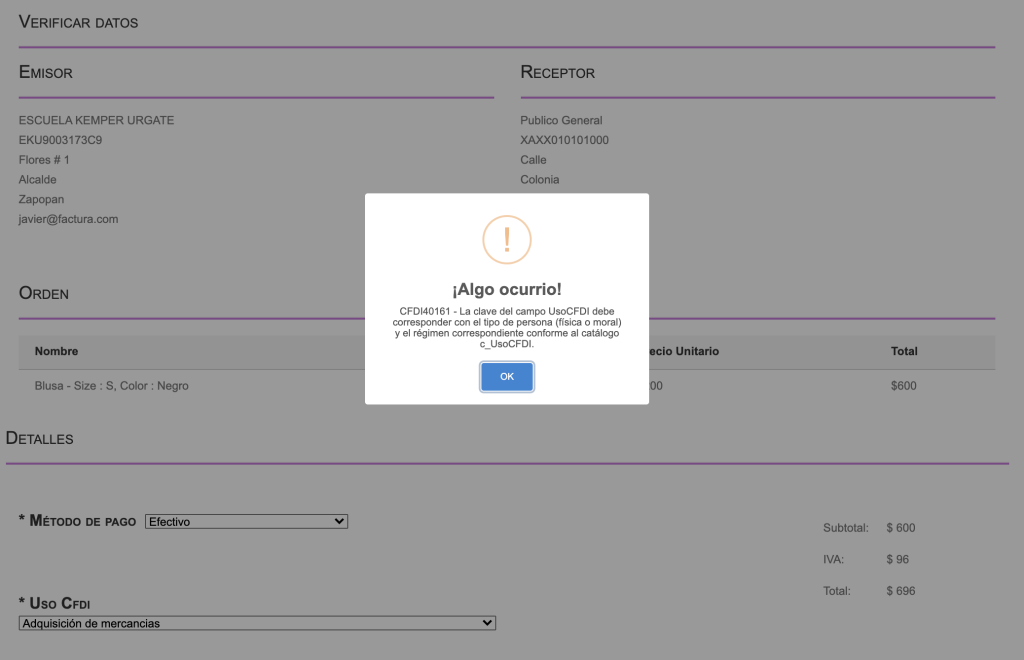Viewport: 1024px width, 660px height.
Task: Click the 'Emisor' section heading
Action: point(46,72)
